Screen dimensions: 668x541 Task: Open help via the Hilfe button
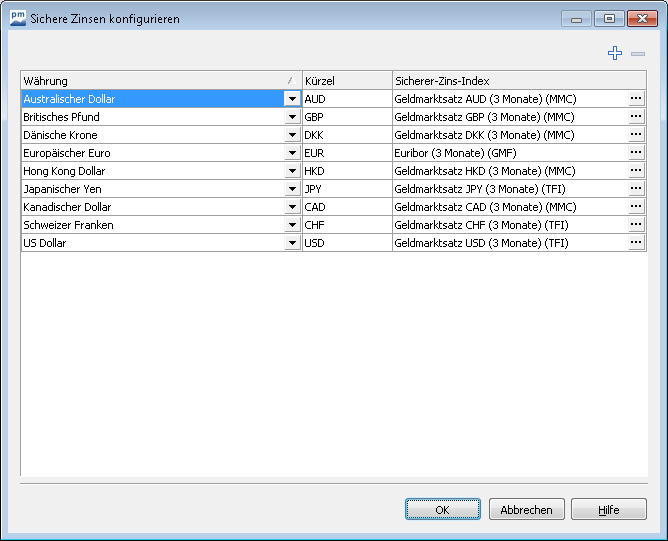coord(608,510)
